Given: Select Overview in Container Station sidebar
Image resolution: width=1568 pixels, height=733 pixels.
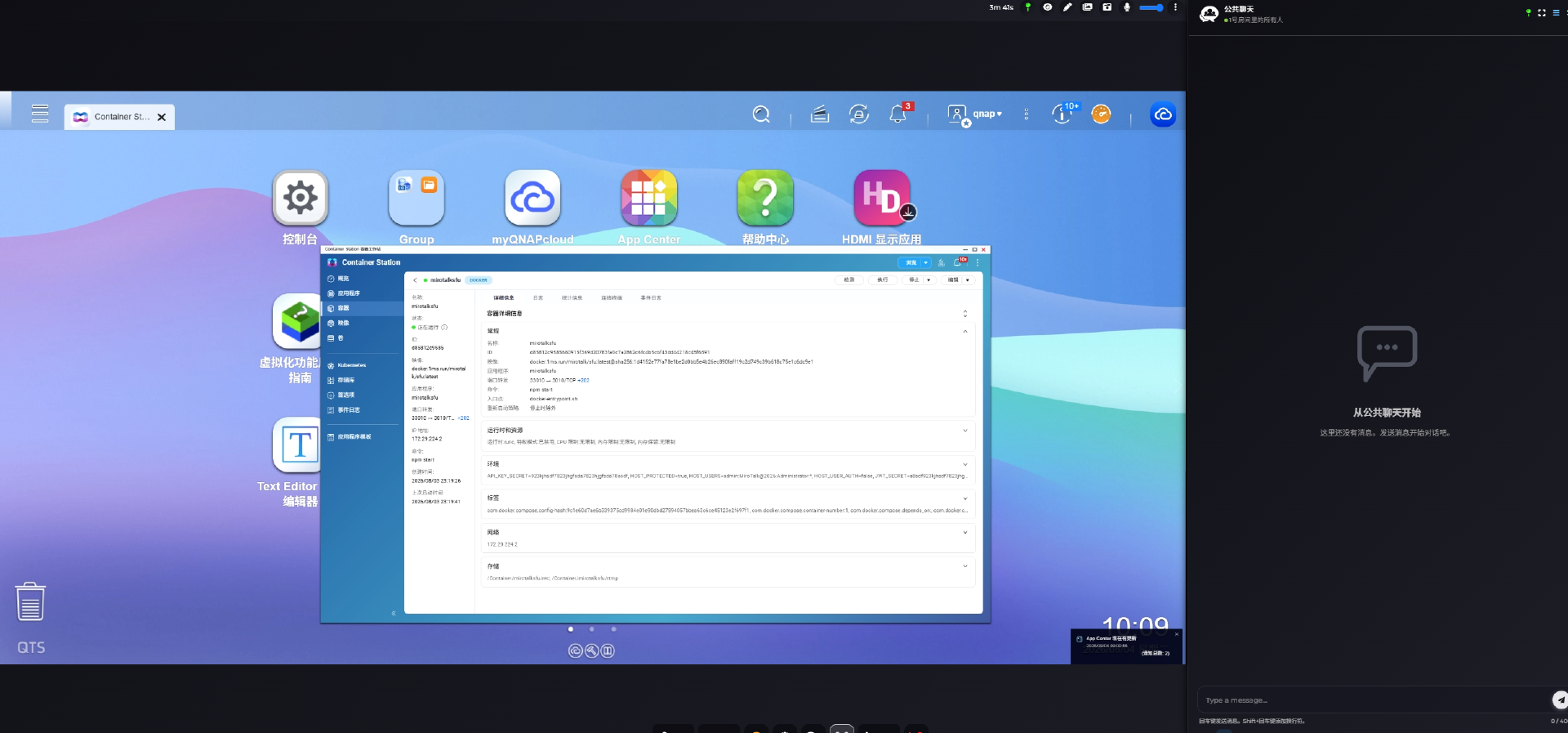Looking at the screenshot, I should pyautogui.click(x=363, y=279).
